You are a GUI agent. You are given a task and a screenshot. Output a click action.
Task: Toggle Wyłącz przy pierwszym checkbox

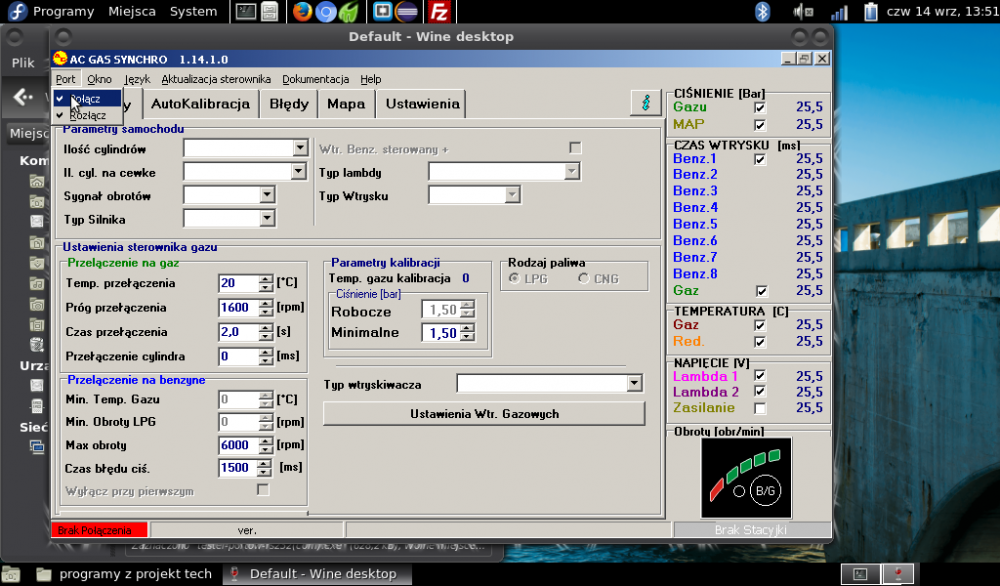click(263, 490)
